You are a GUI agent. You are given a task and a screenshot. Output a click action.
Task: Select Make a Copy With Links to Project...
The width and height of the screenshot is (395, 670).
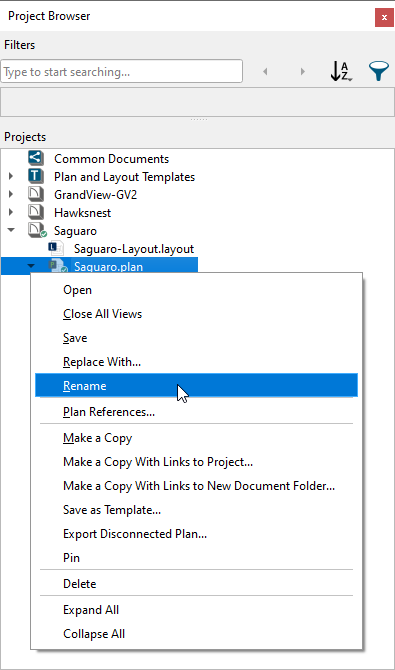click(196, 462)
